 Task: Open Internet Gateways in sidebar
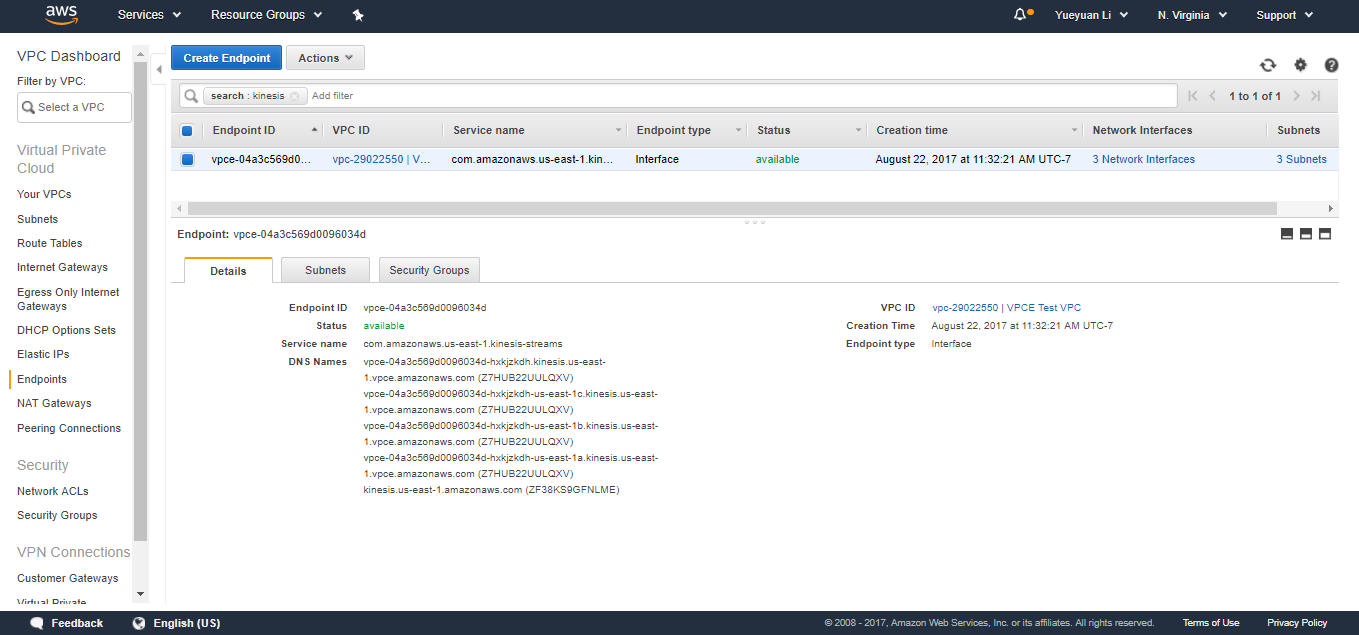pos(62,267)
